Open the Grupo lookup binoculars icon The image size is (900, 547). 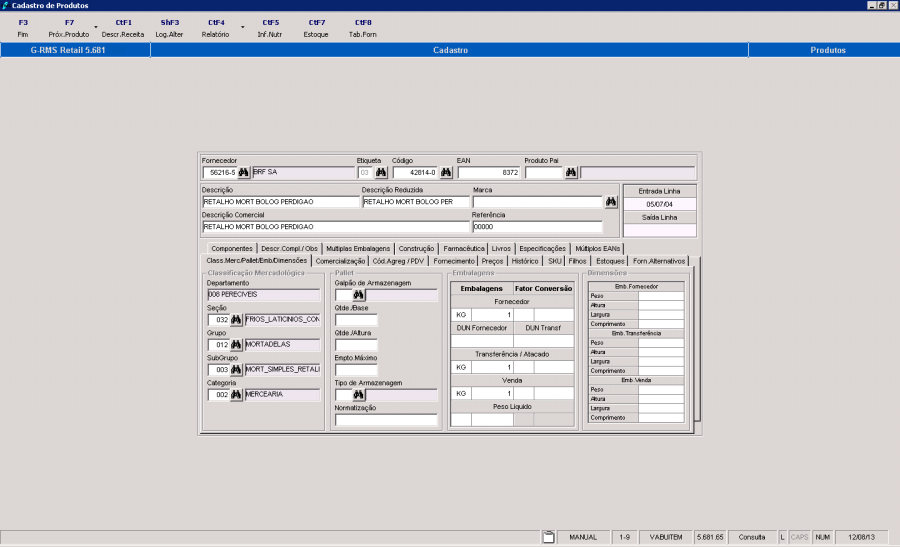coord(236,344)
